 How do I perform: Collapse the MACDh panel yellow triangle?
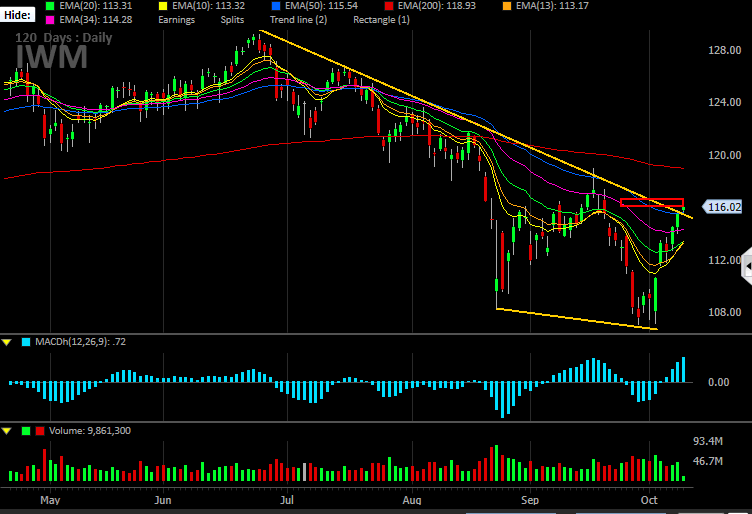[7, 342]
